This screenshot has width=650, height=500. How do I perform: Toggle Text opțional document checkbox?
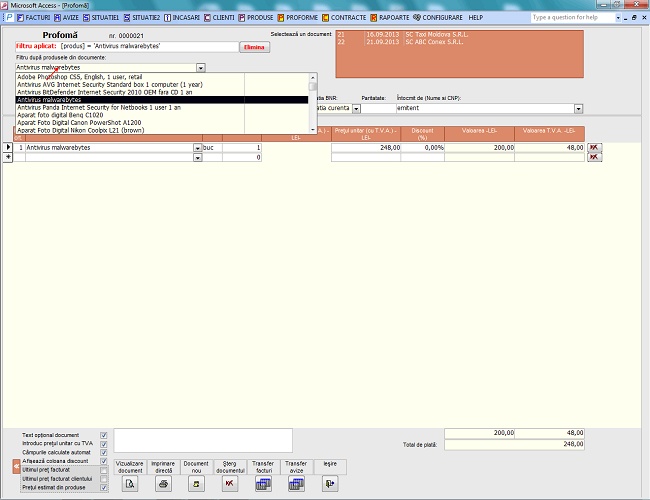pos(104,435)
